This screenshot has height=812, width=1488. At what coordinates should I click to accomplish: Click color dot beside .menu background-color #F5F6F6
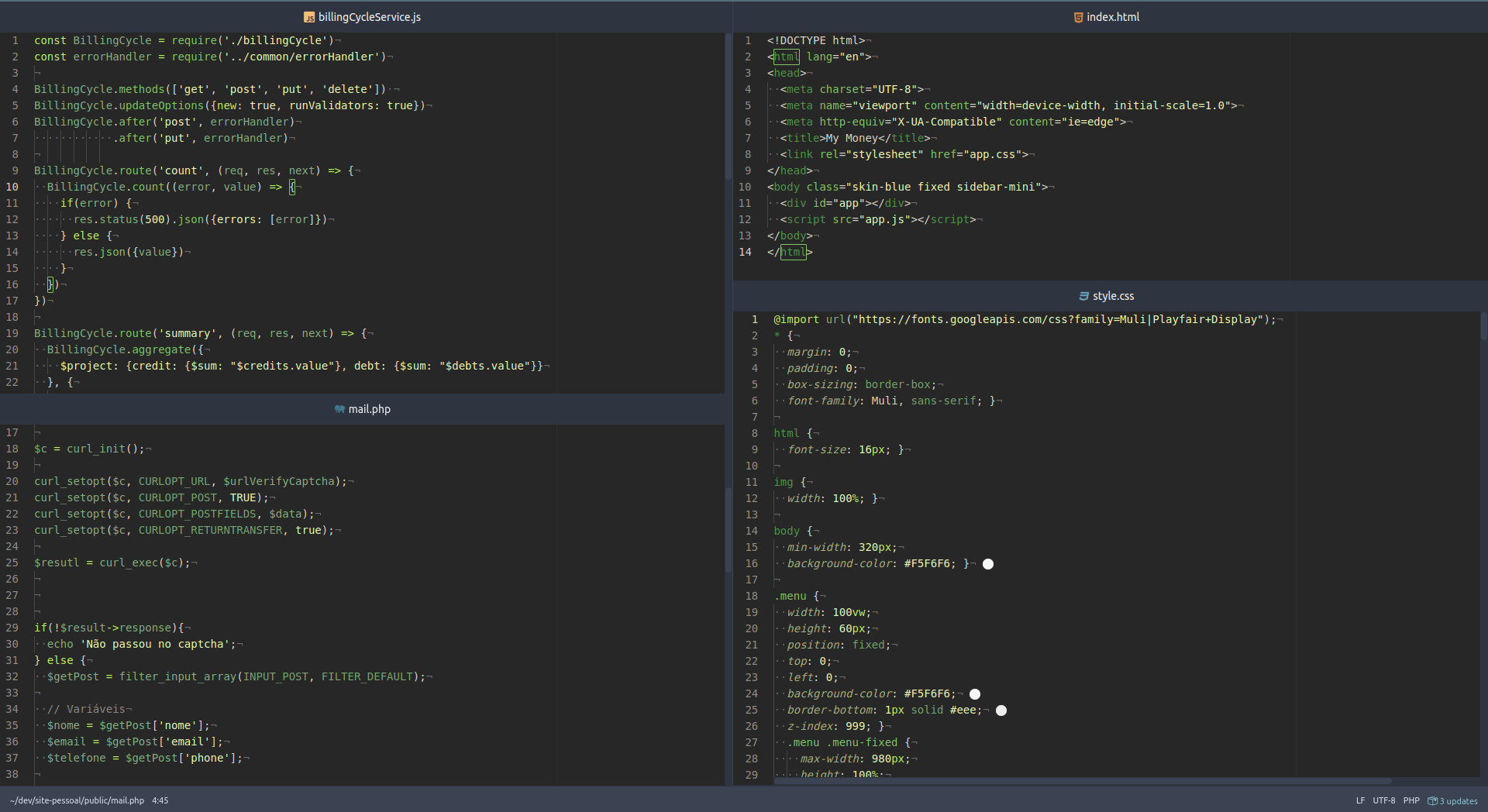975,694
